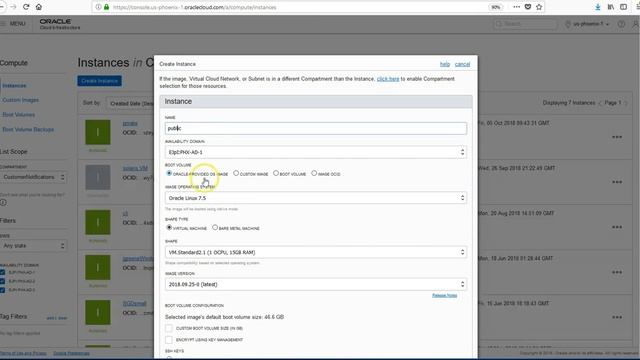Open Boot Volume Backups in sidebar
The height and width of the screenshot is (360, 640).
click(28, 129)
